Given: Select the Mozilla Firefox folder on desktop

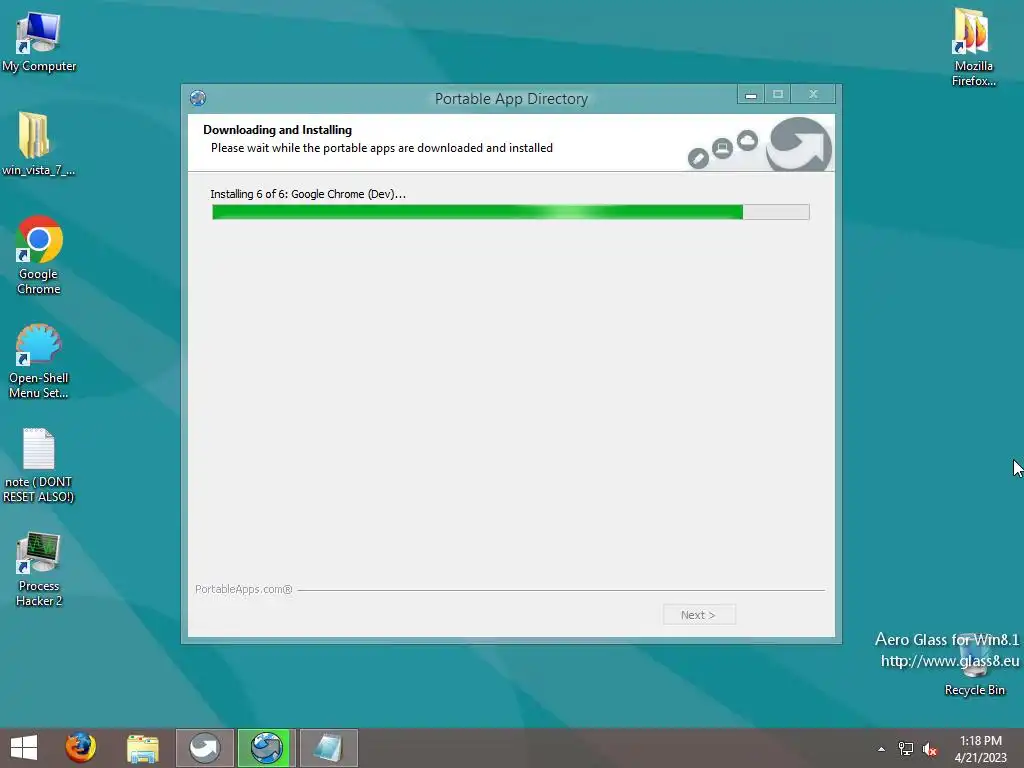Looking at the screenshot, I should pos(973,47).
